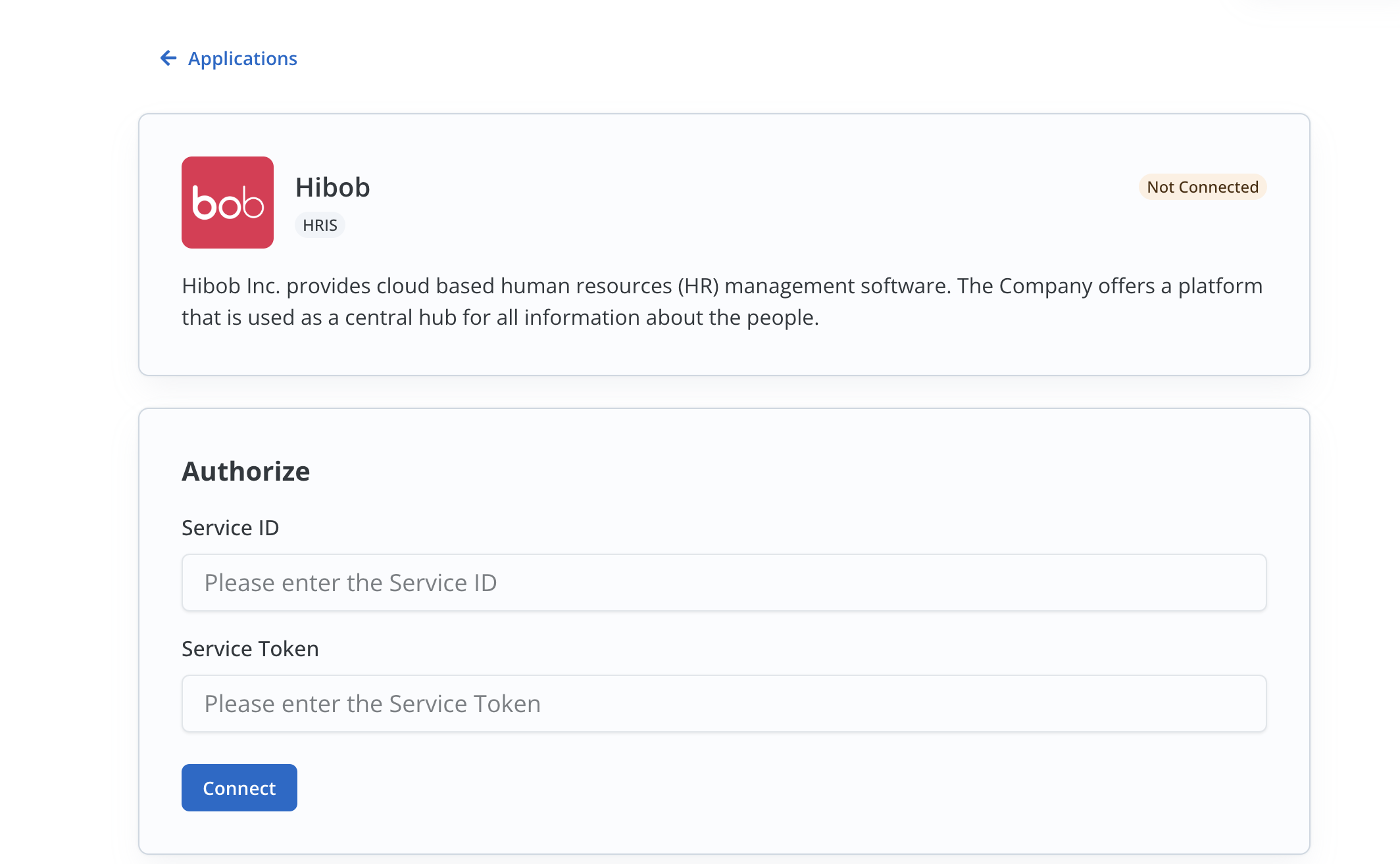
Task: Click the word 'Company' in description
Action: pos(1045,286)
